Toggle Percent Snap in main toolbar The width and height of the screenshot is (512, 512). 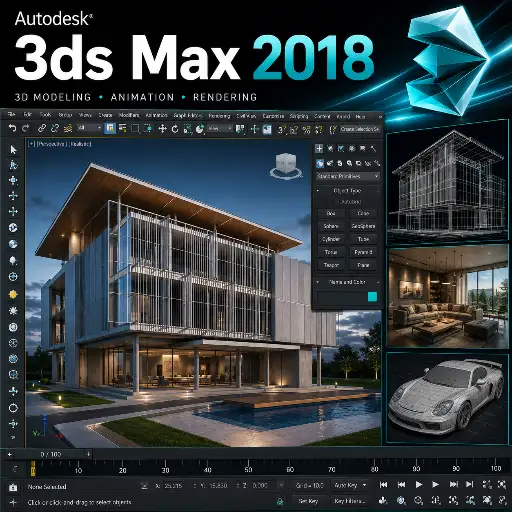pyautogui.click(x=306, y=129)
